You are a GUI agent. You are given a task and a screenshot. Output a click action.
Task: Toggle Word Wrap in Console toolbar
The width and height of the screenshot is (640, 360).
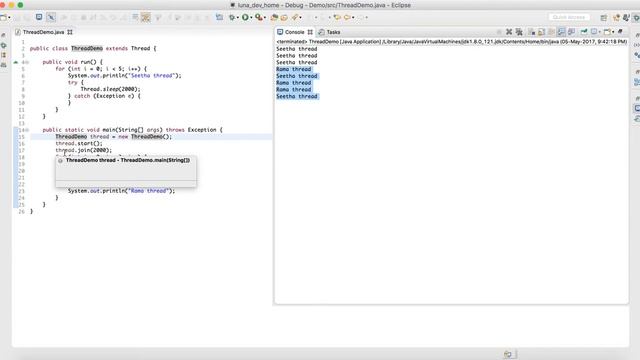pyautogui.click(x=551, y=32)
